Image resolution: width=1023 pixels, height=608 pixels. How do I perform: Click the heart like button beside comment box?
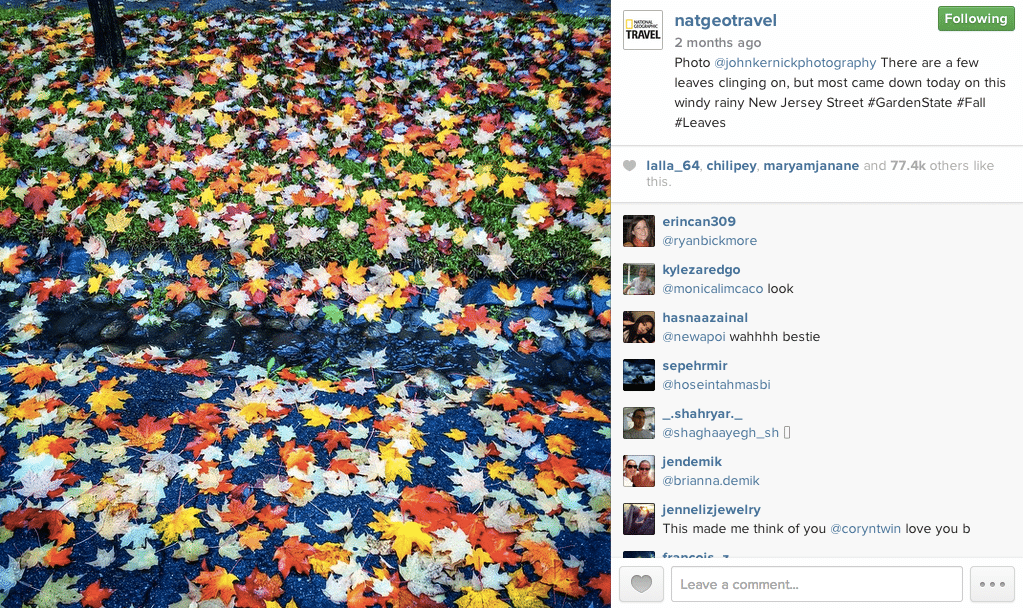coord(641,584)
